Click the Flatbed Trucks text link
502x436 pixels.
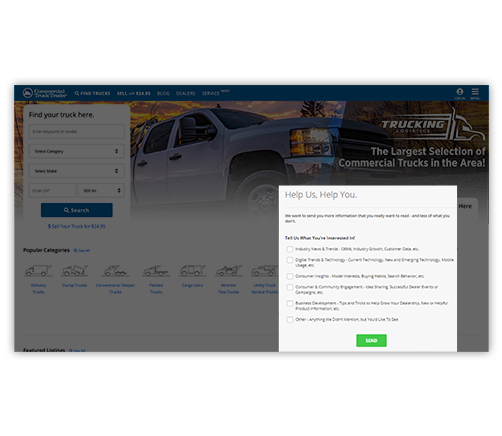156,289
